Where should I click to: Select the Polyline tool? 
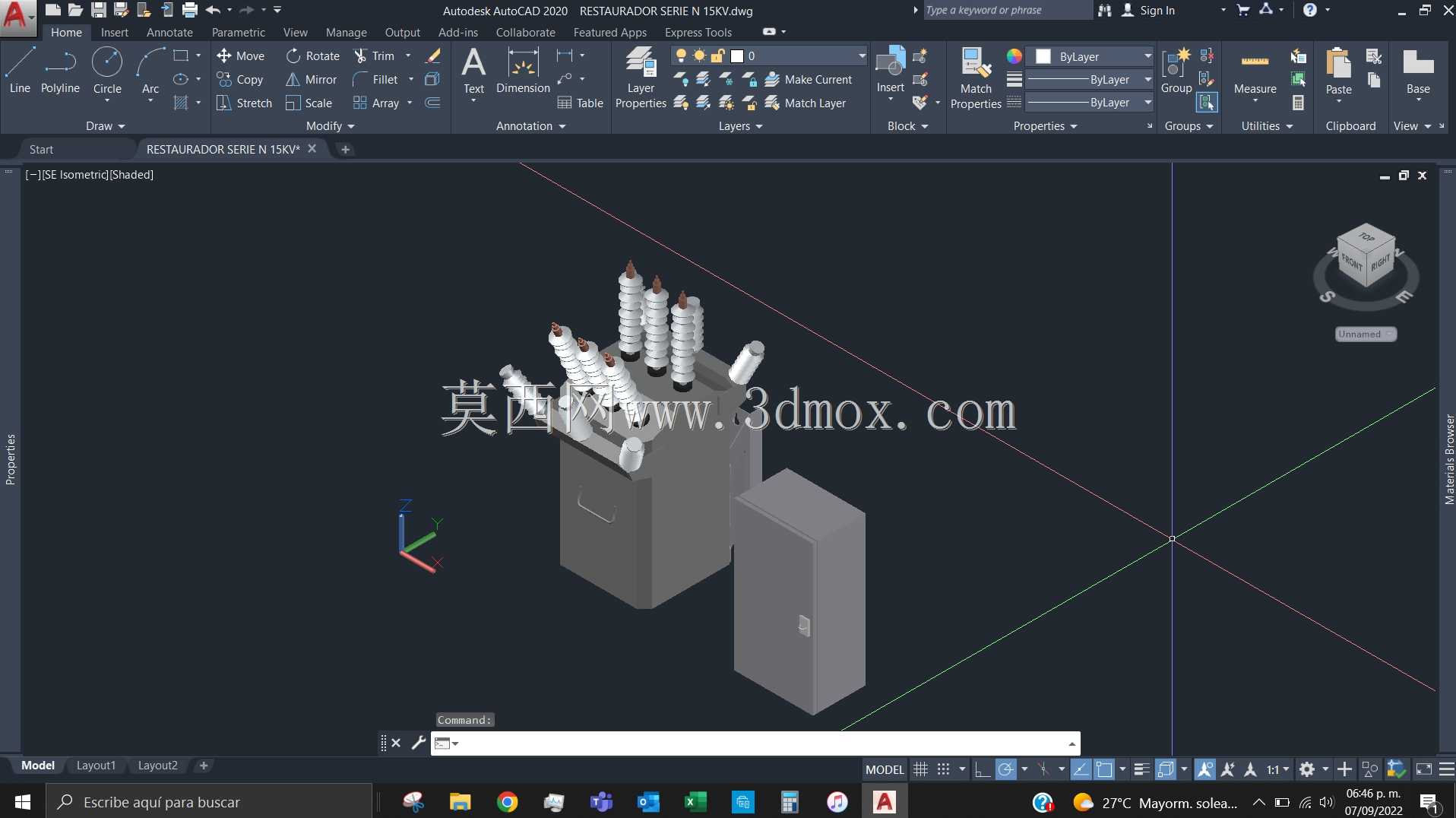[x=60, y=71]
